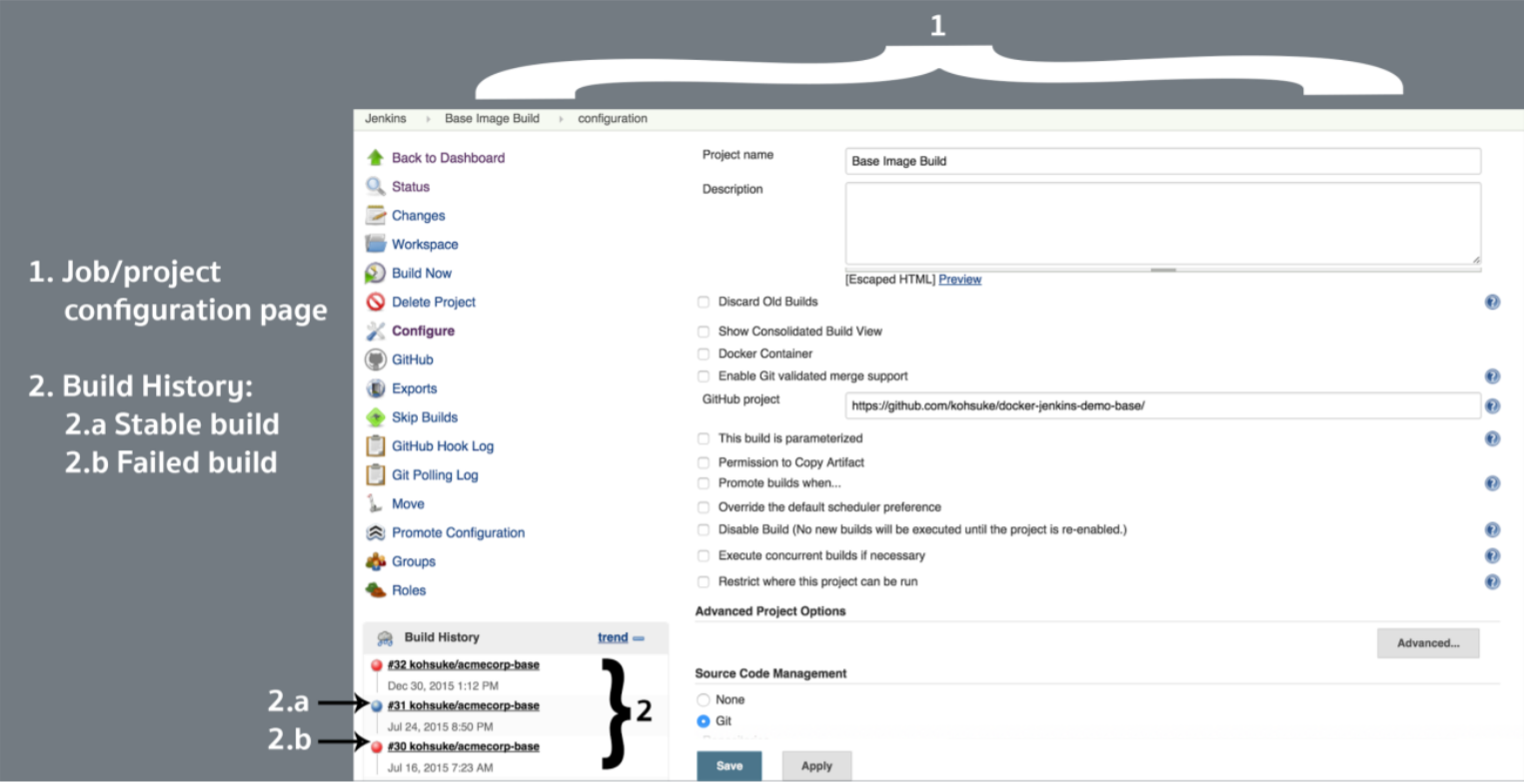
Task: Click the configuration breadcrumb
Action: coord(613,118)
